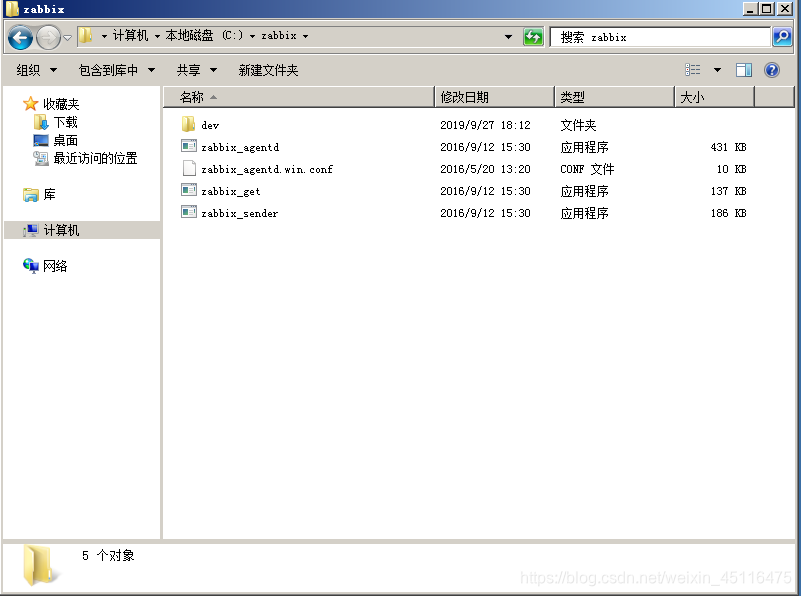Click the zabbix title bar folder icon
The image size is (801, 596).
click(x=12, y=9)
